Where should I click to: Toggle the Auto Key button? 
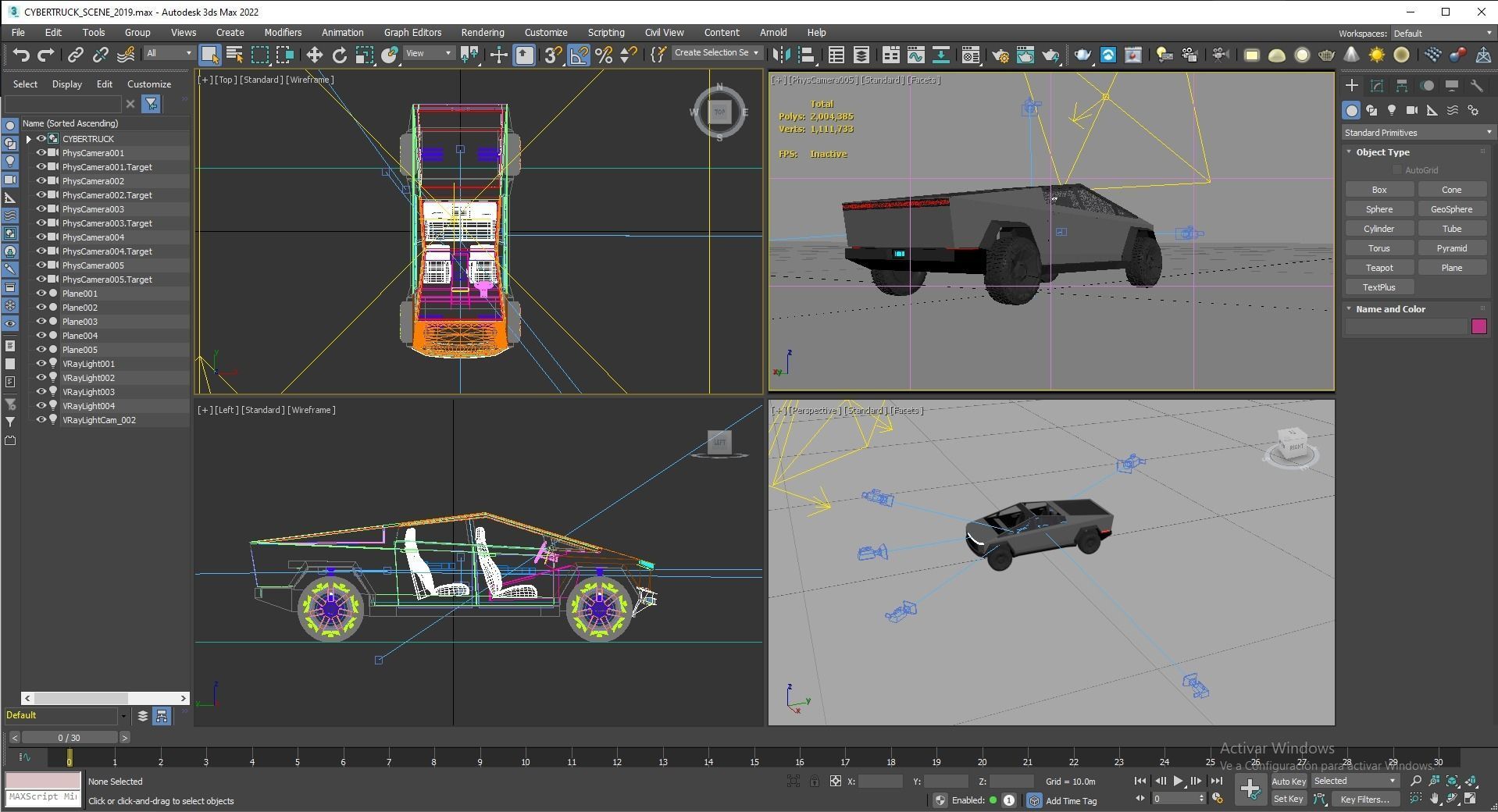coord(1288,781)
